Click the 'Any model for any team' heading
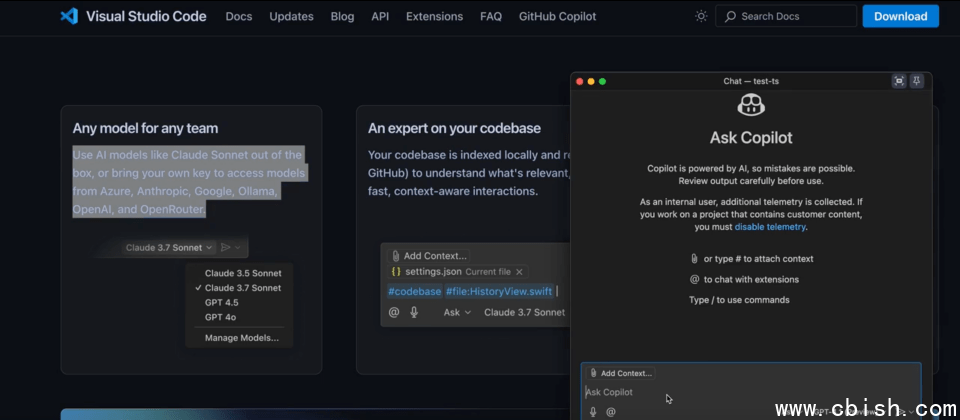This screenshot has height=420, width=960. [145, 128]
